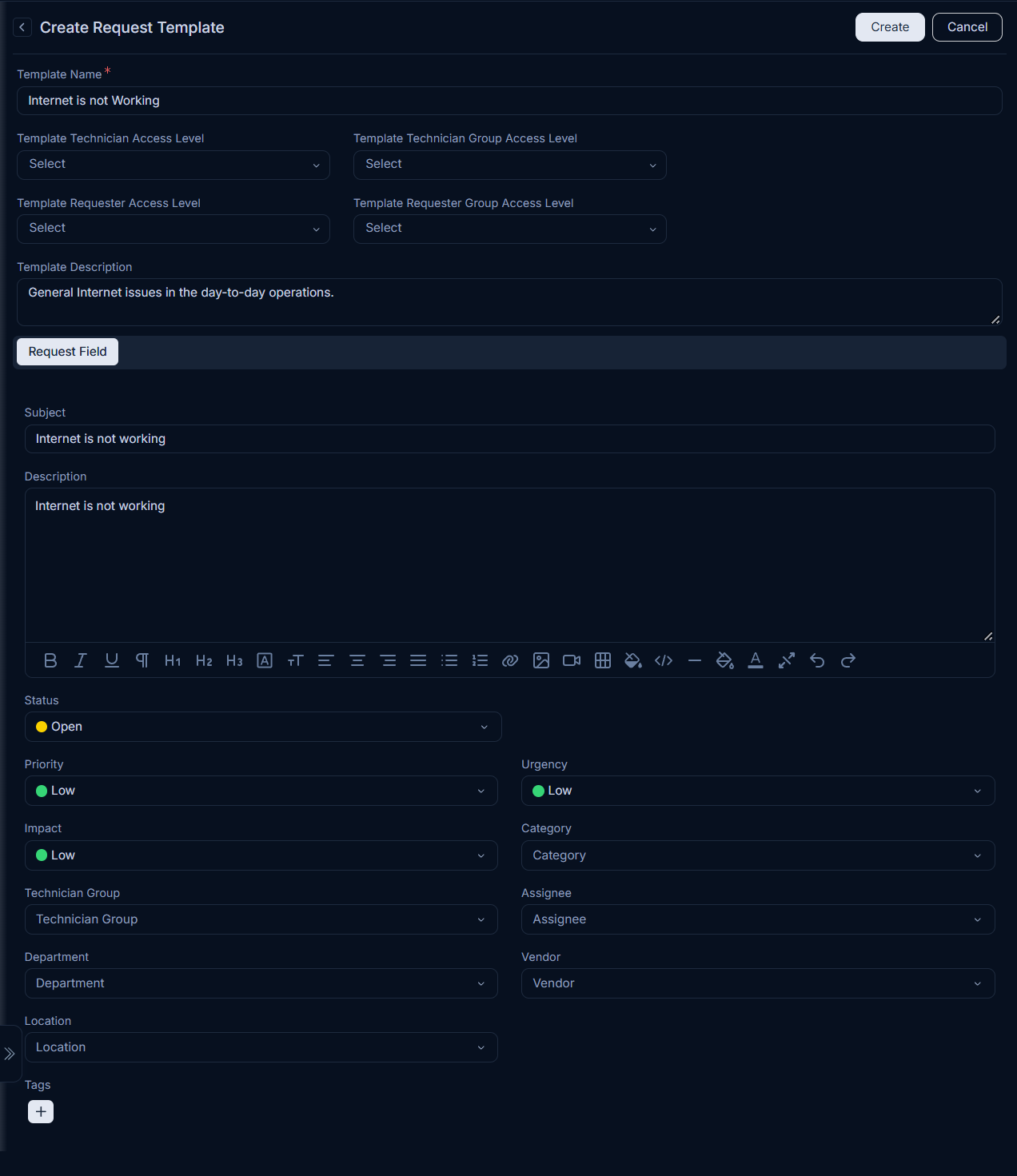Justify the text
The height and width of the screenshot is (1176, 1017).
click(418, 660)
